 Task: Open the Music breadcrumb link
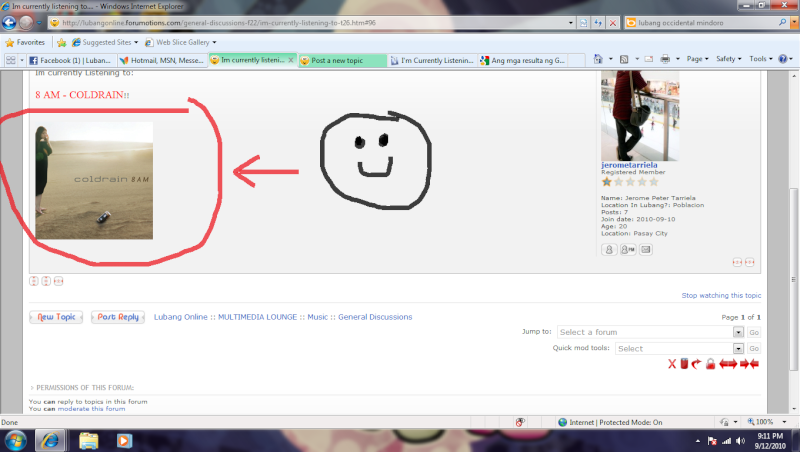click(317, 317)
